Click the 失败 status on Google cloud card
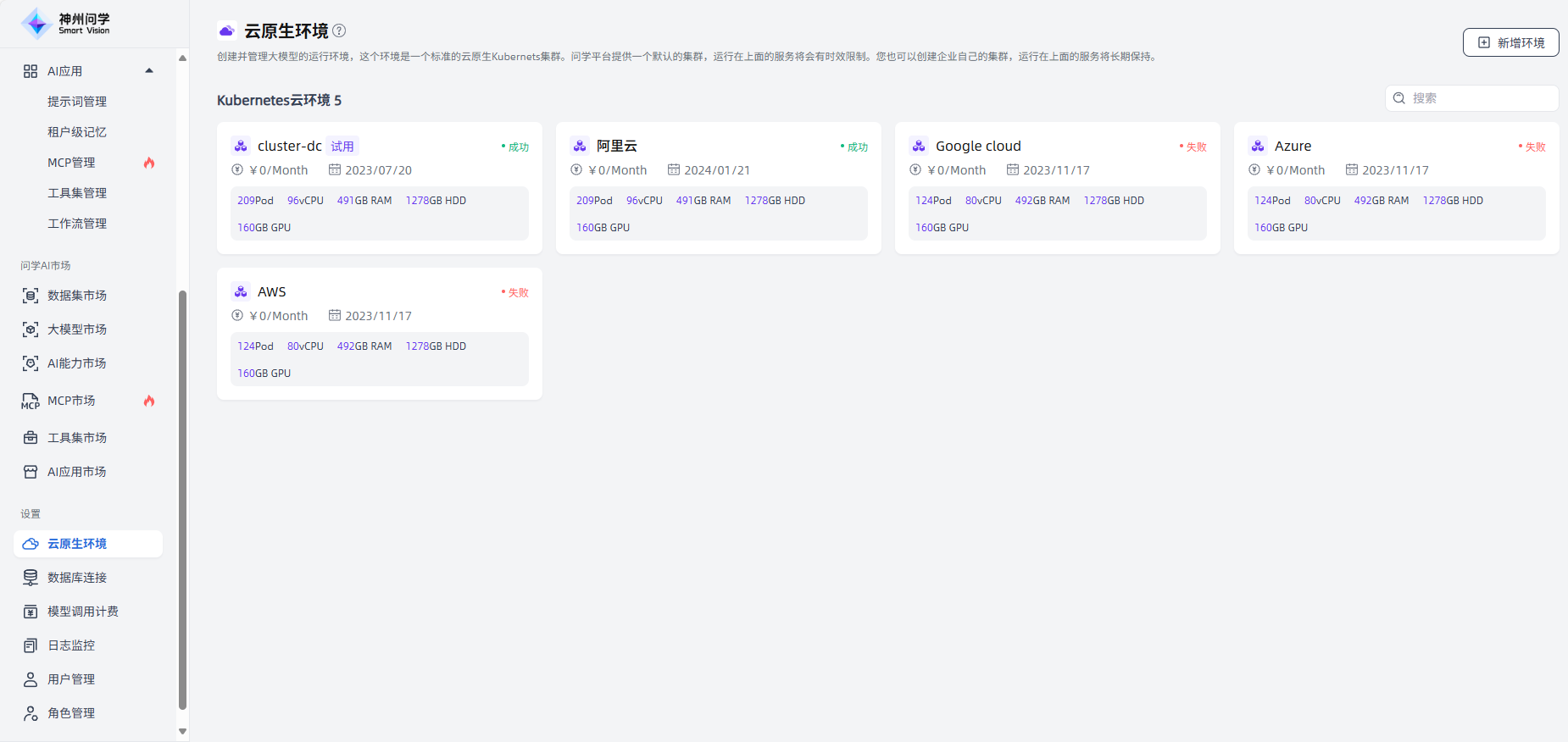1568x742 pixels. tap(1193, 147)
